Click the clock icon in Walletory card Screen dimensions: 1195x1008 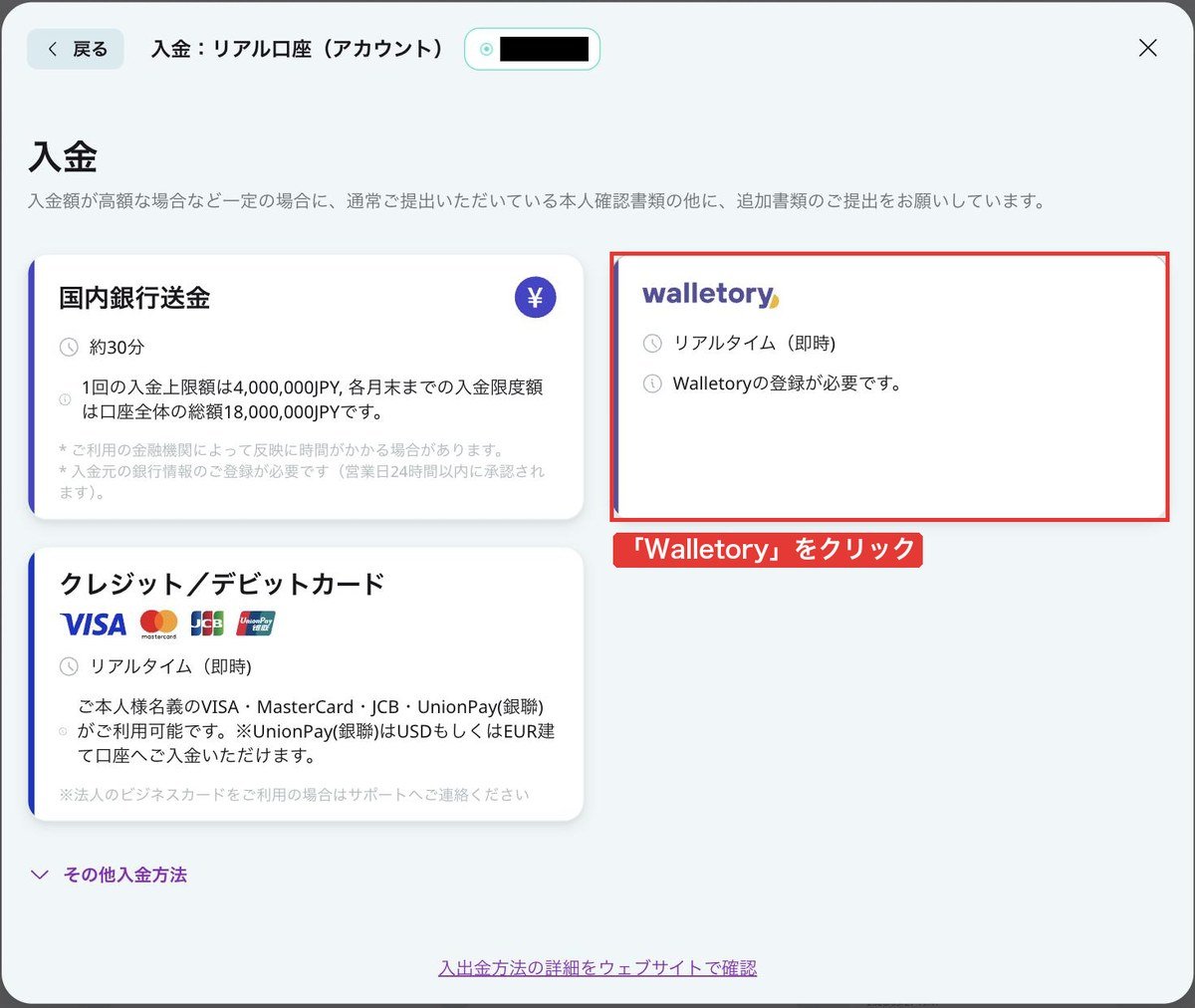(x=652, y=343)
